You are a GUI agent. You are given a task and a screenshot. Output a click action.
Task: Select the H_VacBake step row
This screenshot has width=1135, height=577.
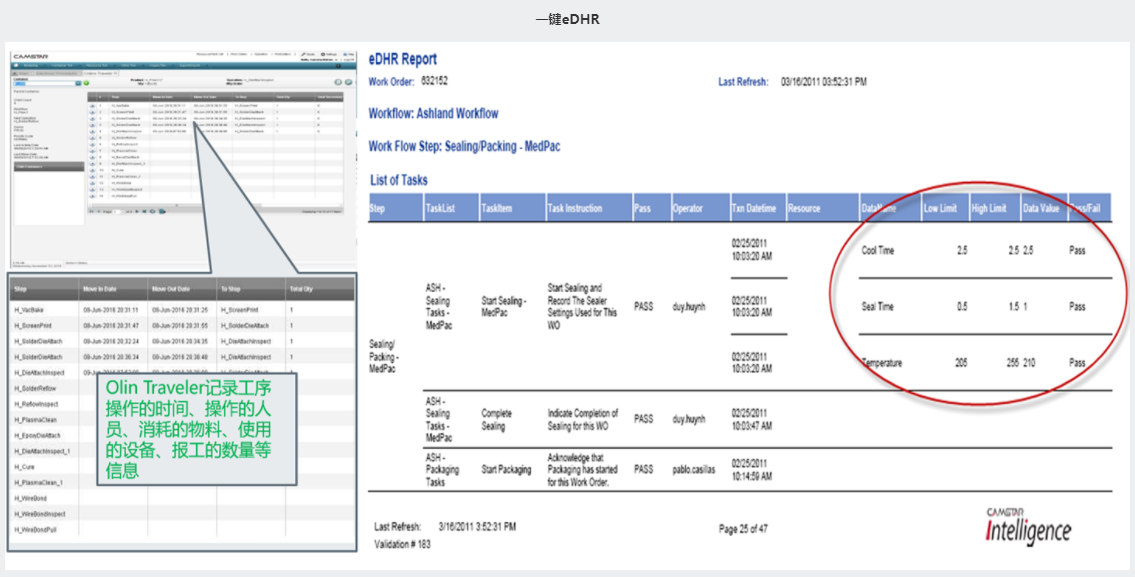182,310
